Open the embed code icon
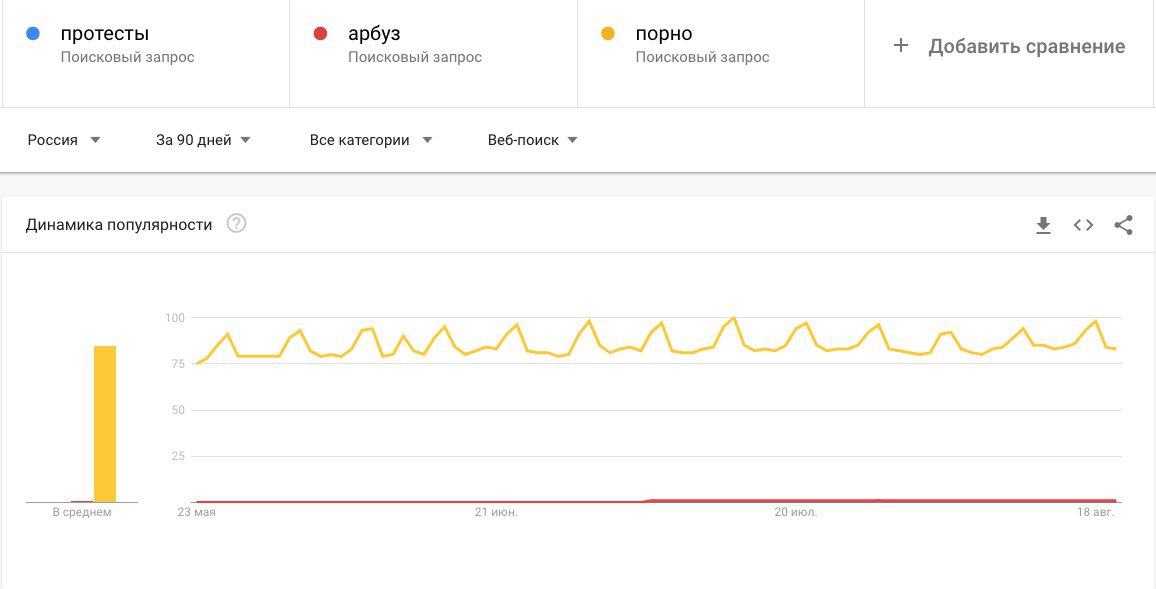The image size is (1156, 589). (1083, 226)
